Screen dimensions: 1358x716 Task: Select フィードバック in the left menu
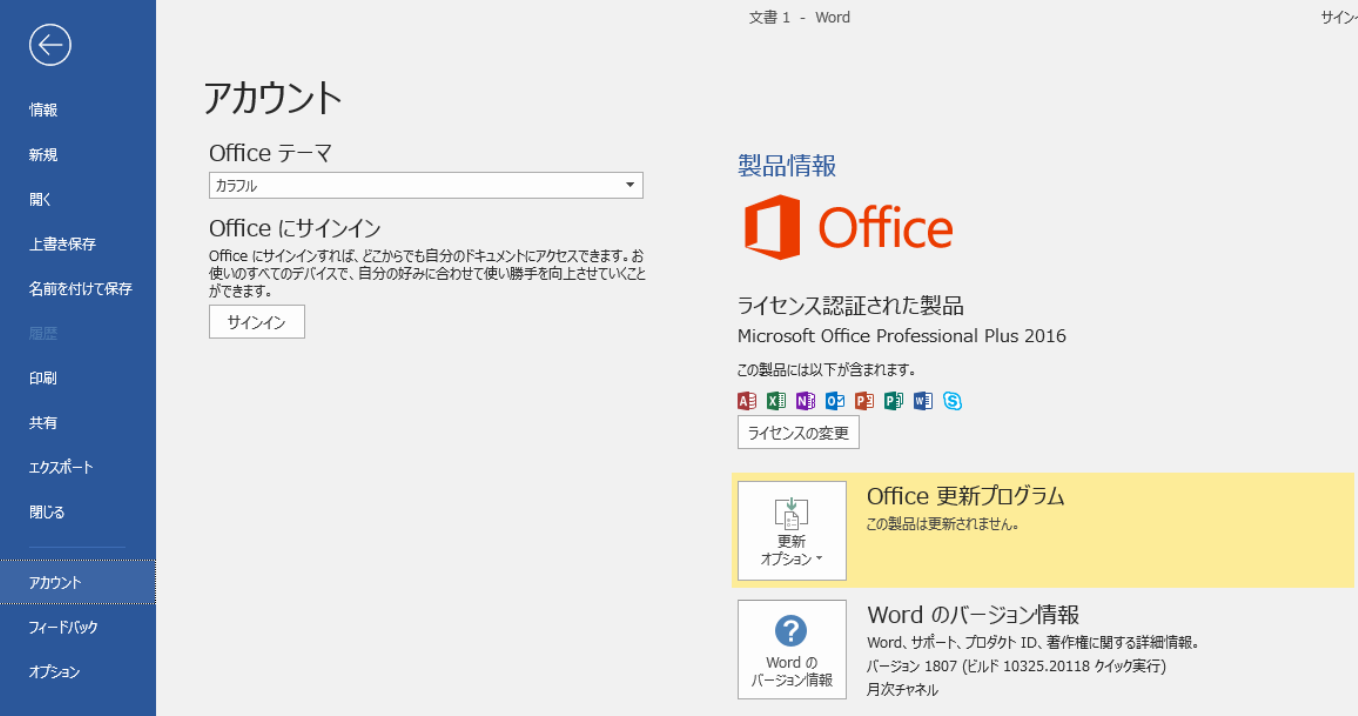63,627
